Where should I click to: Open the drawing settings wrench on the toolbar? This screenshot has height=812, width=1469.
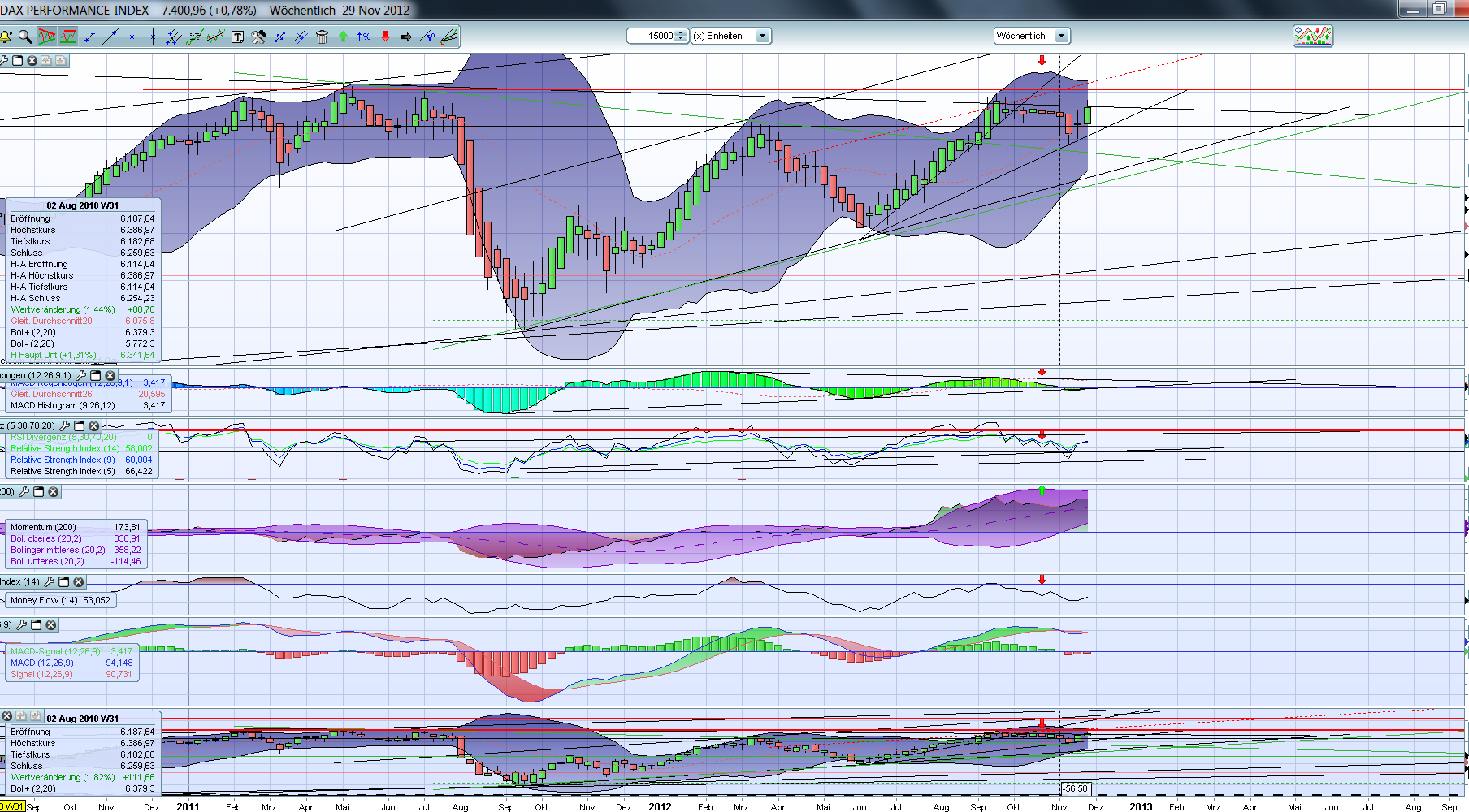[258, 36]
